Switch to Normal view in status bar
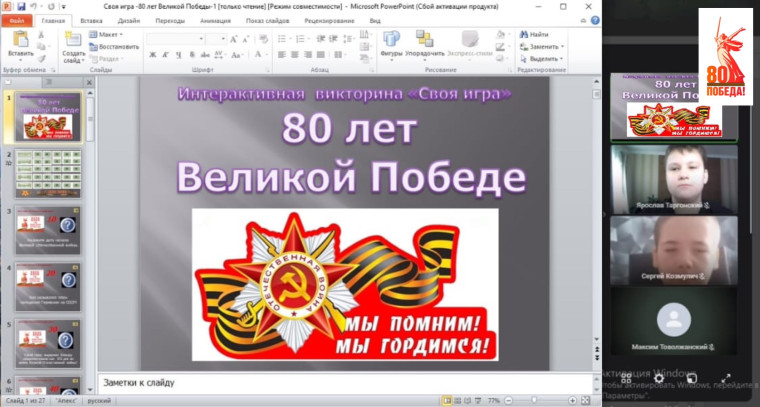Image resolution: width=760 pixels, height=407 pixels. (446, 401)
